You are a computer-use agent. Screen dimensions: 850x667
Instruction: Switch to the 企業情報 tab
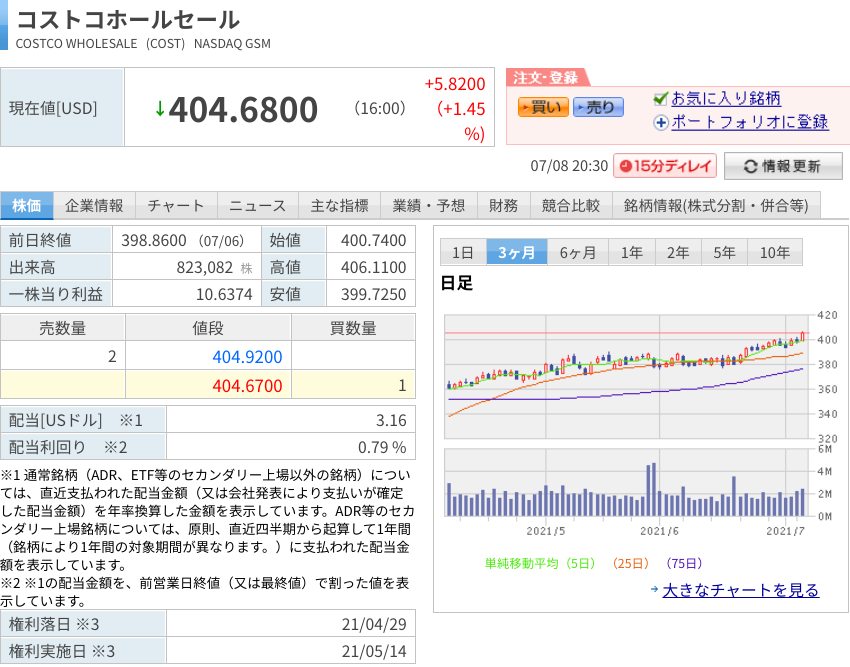point(94,206)
